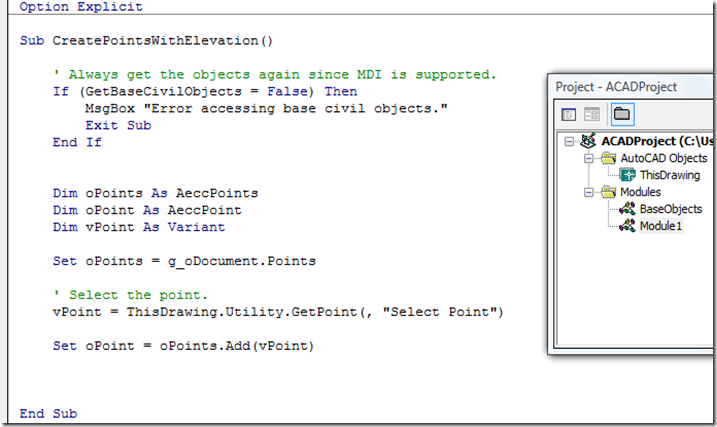Collapse the AutoCAD Objects folder

590,158
